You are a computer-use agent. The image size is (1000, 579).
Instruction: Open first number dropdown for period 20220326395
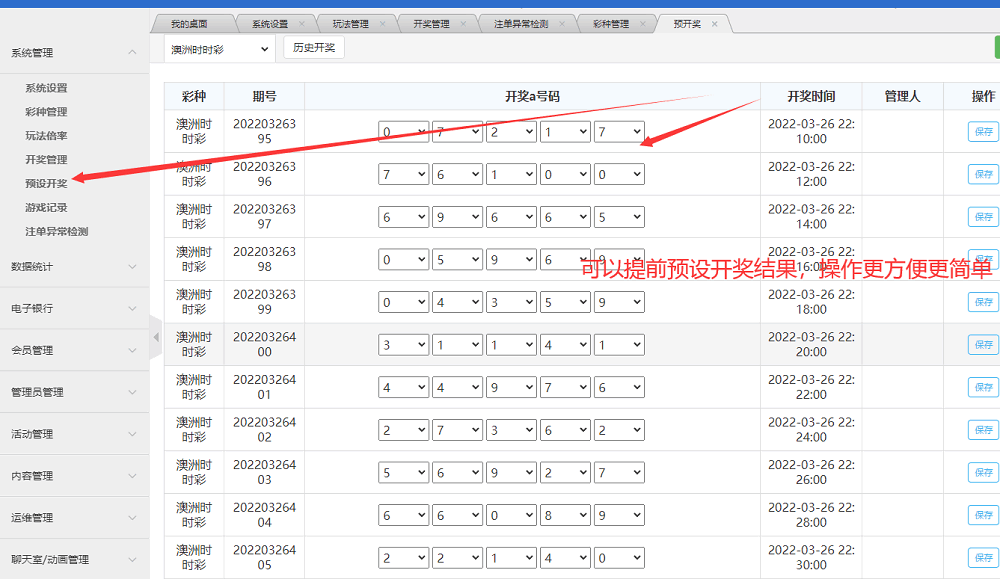[403, 132]
